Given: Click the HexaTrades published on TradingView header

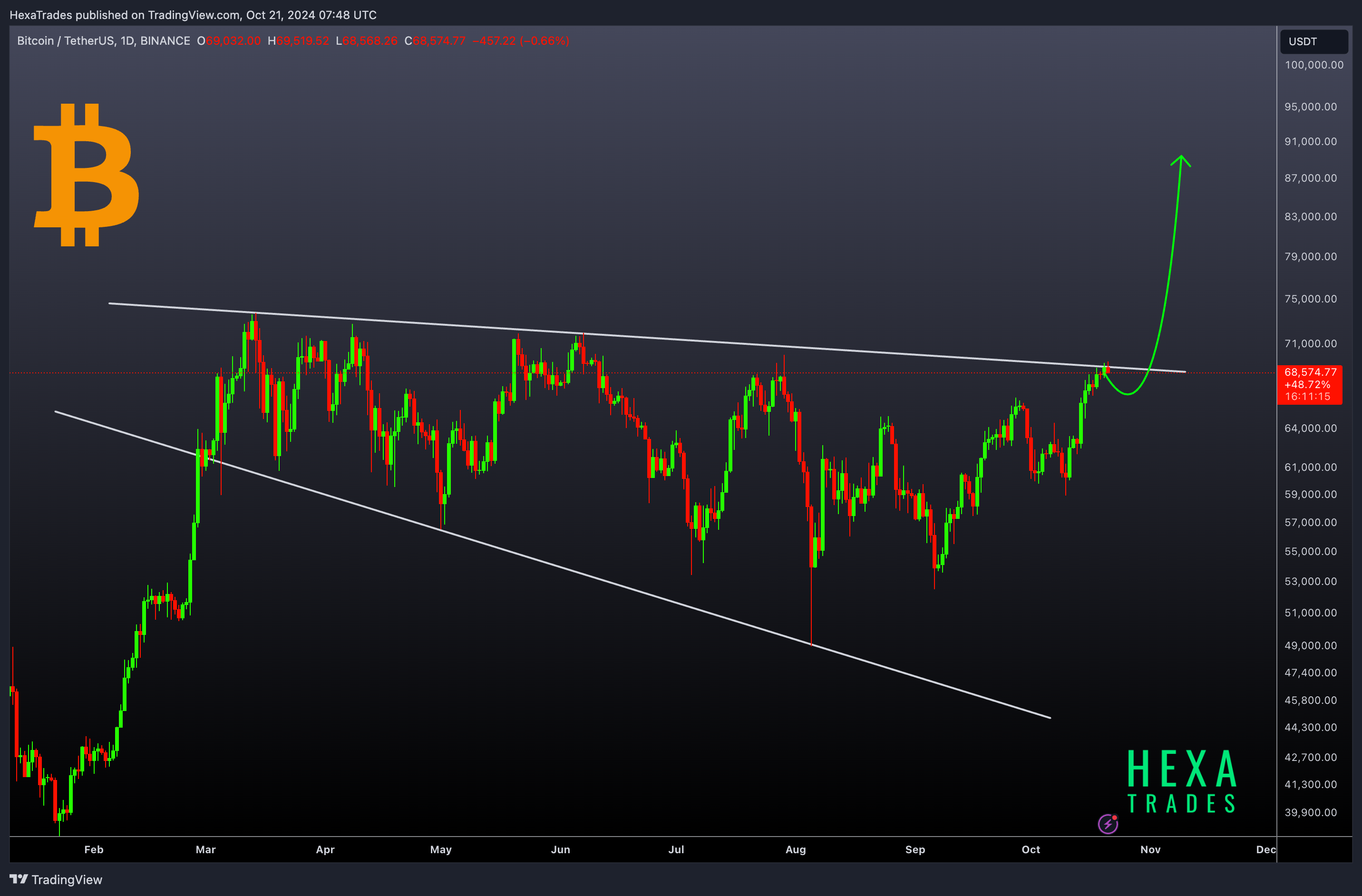Looking at the screenshot, I should pyautogui.click(x=193, y=15).
